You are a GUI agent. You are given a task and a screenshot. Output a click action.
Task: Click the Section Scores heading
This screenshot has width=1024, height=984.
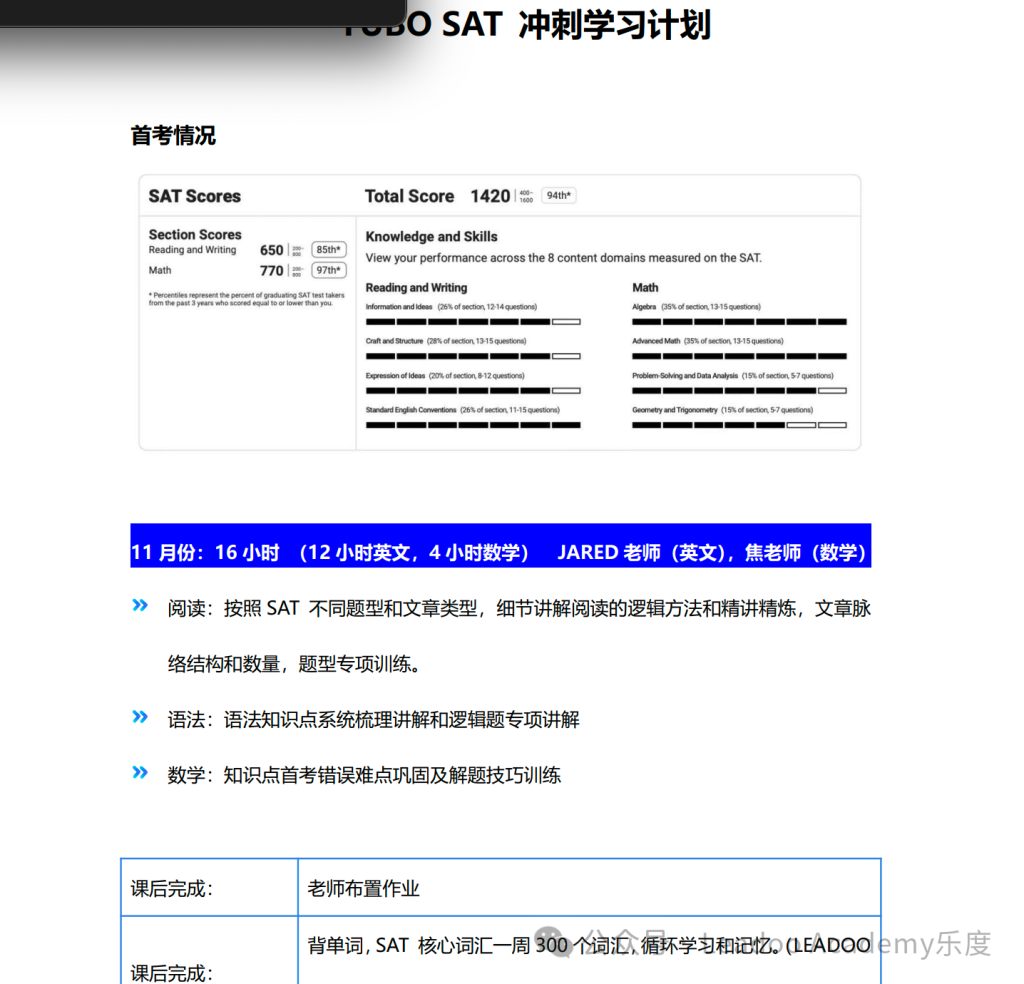[195, 234]
